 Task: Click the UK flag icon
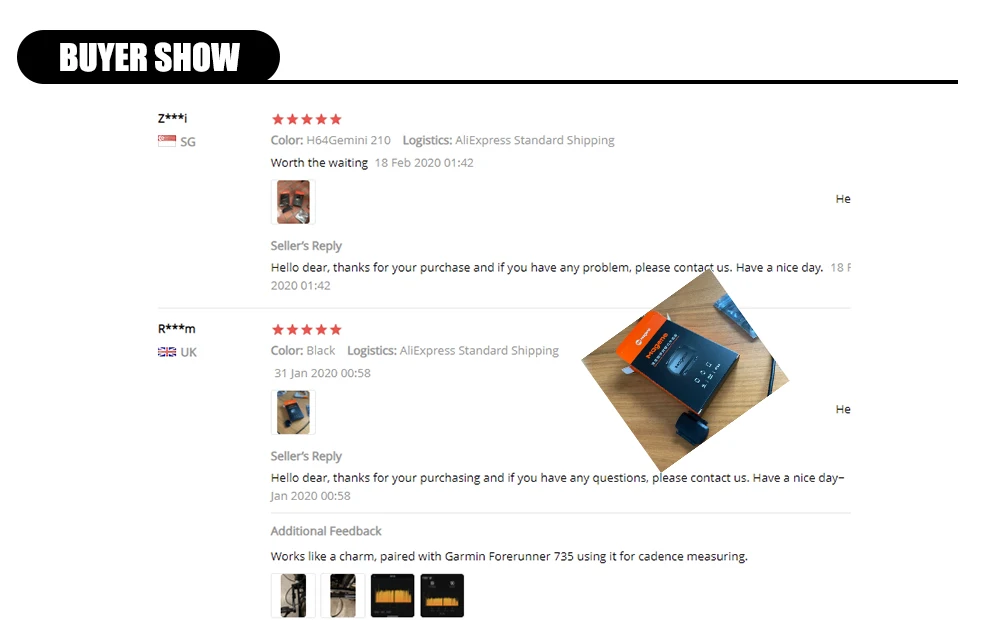tap(167, 351)
